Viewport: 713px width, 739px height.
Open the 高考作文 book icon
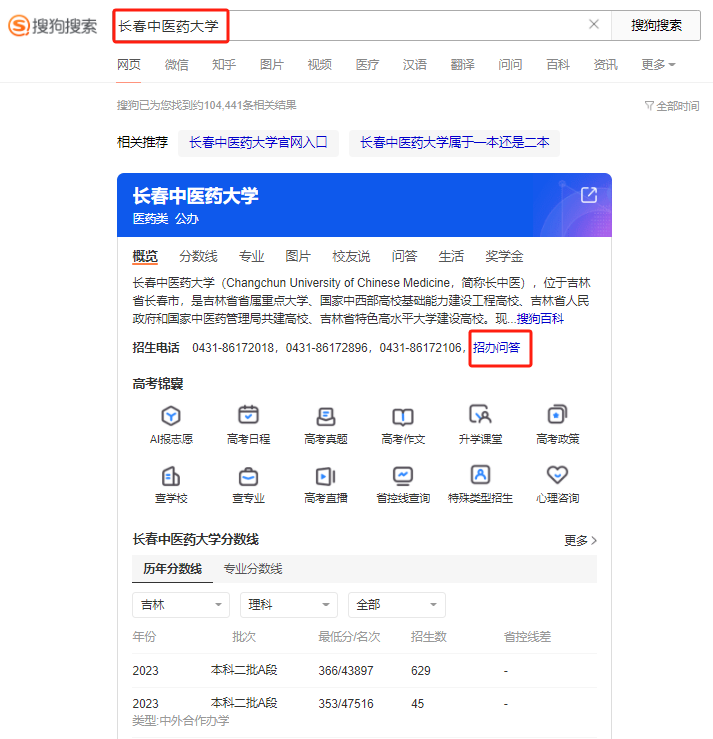coord(403,415)
